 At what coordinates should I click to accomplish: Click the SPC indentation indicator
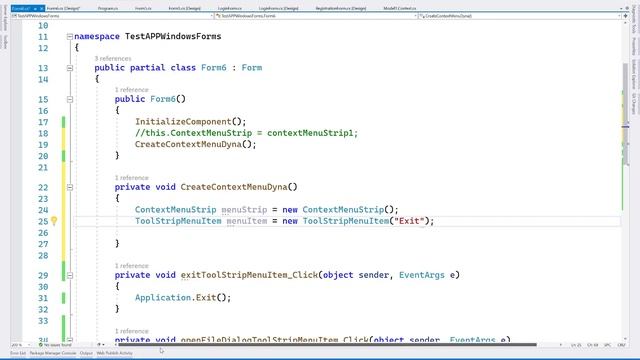(607, 345)
